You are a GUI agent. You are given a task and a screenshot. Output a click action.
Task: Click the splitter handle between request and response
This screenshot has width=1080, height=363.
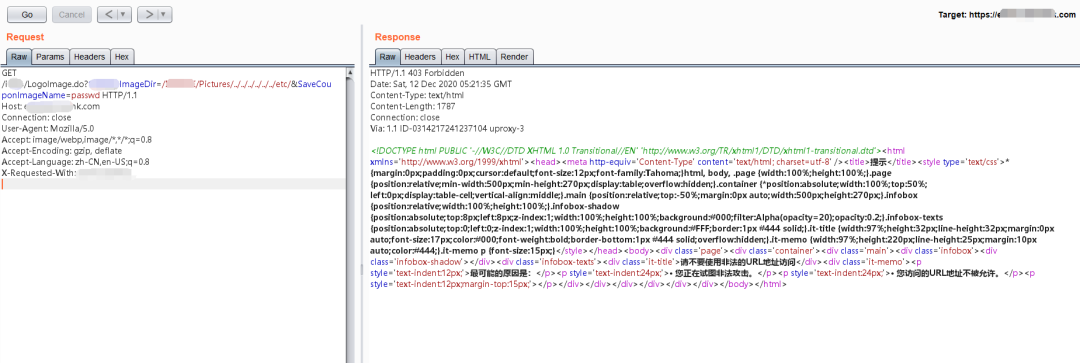(361, 269)
